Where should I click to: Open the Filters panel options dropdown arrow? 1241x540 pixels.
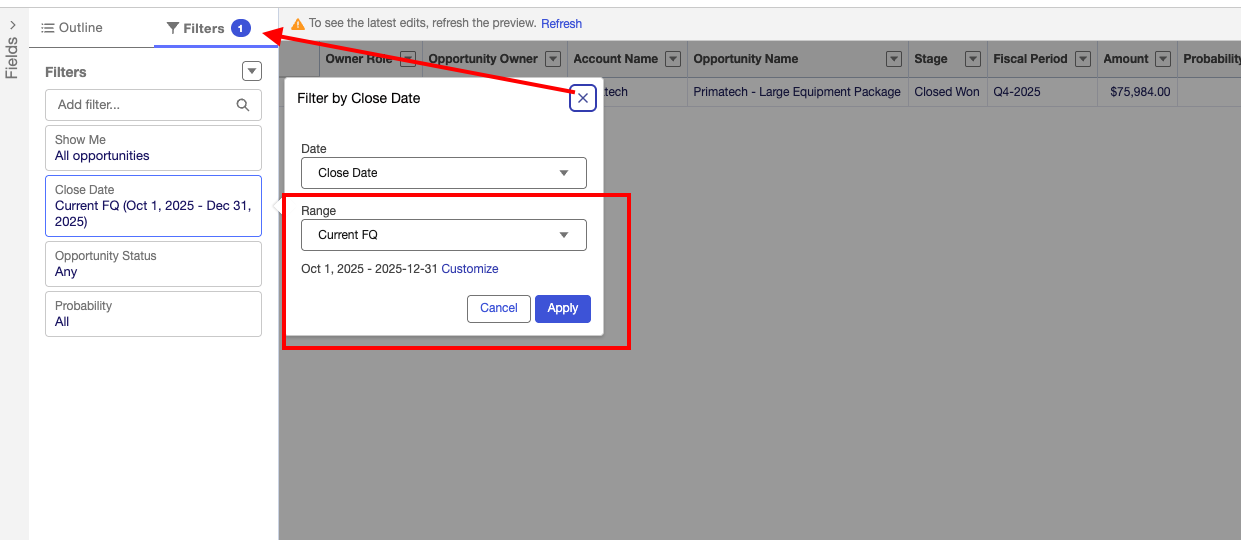tap(252, 71)
